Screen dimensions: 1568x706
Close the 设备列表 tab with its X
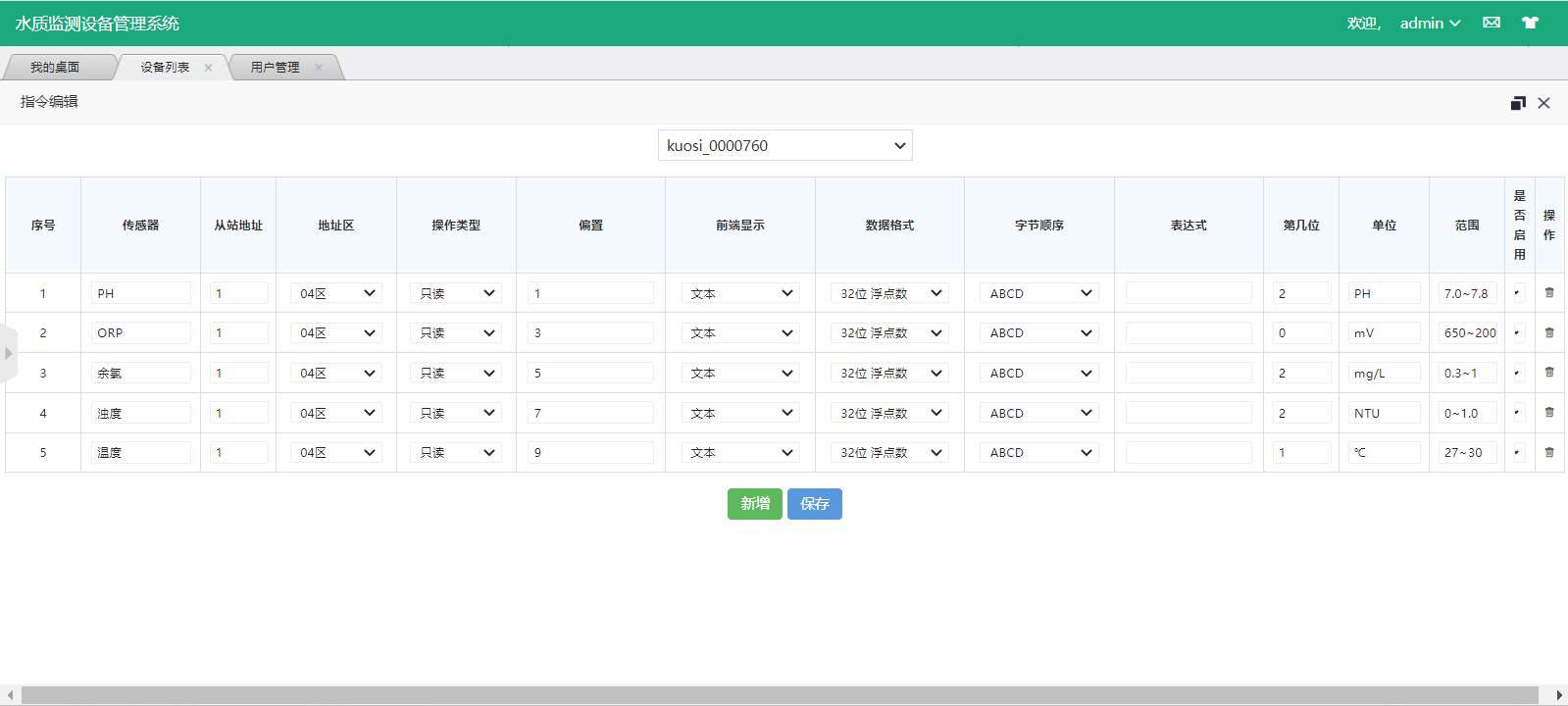pos(208,68)
